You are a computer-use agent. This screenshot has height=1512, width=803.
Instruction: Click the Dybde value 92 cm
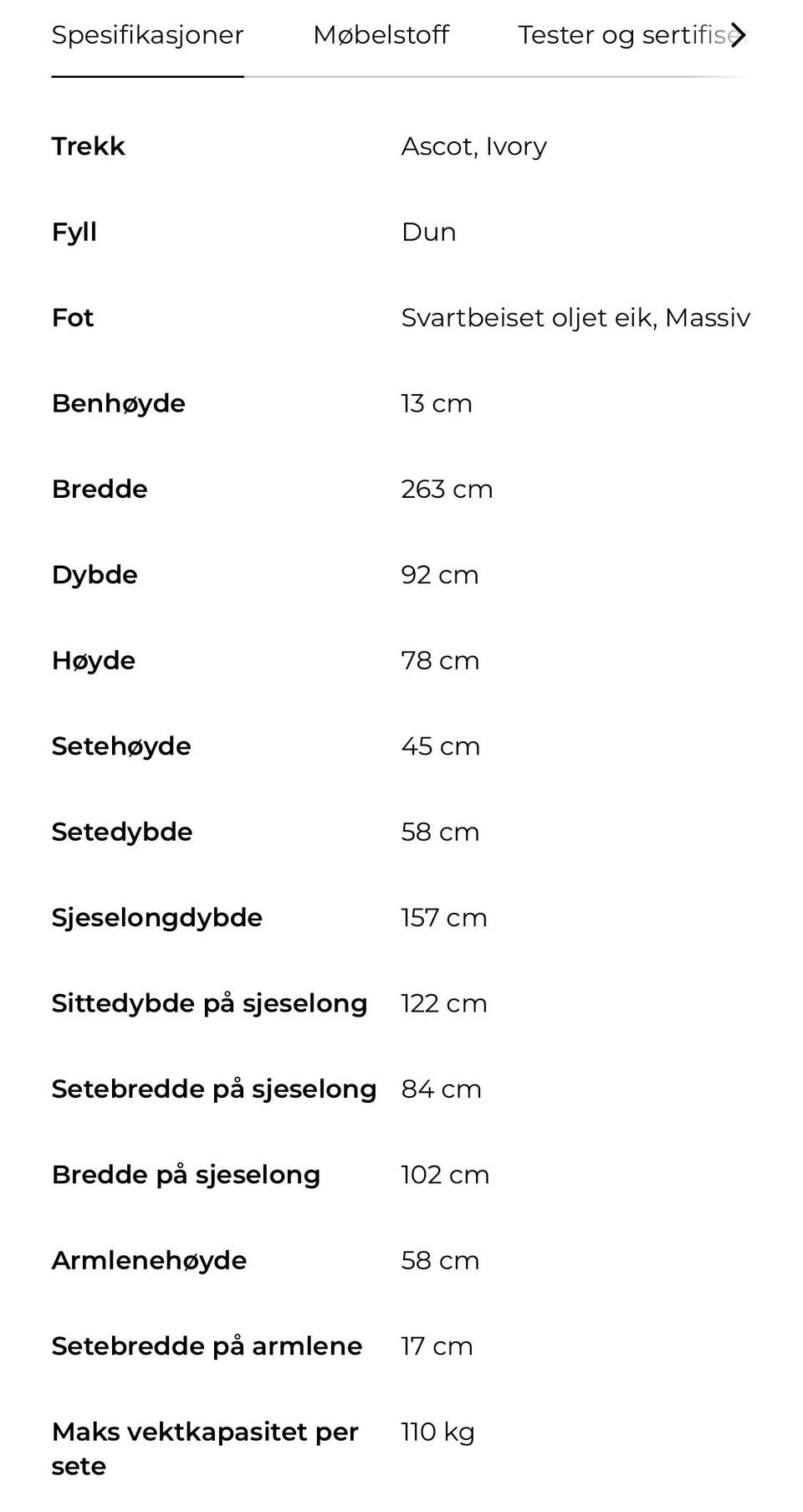click(x=439, y=575)
